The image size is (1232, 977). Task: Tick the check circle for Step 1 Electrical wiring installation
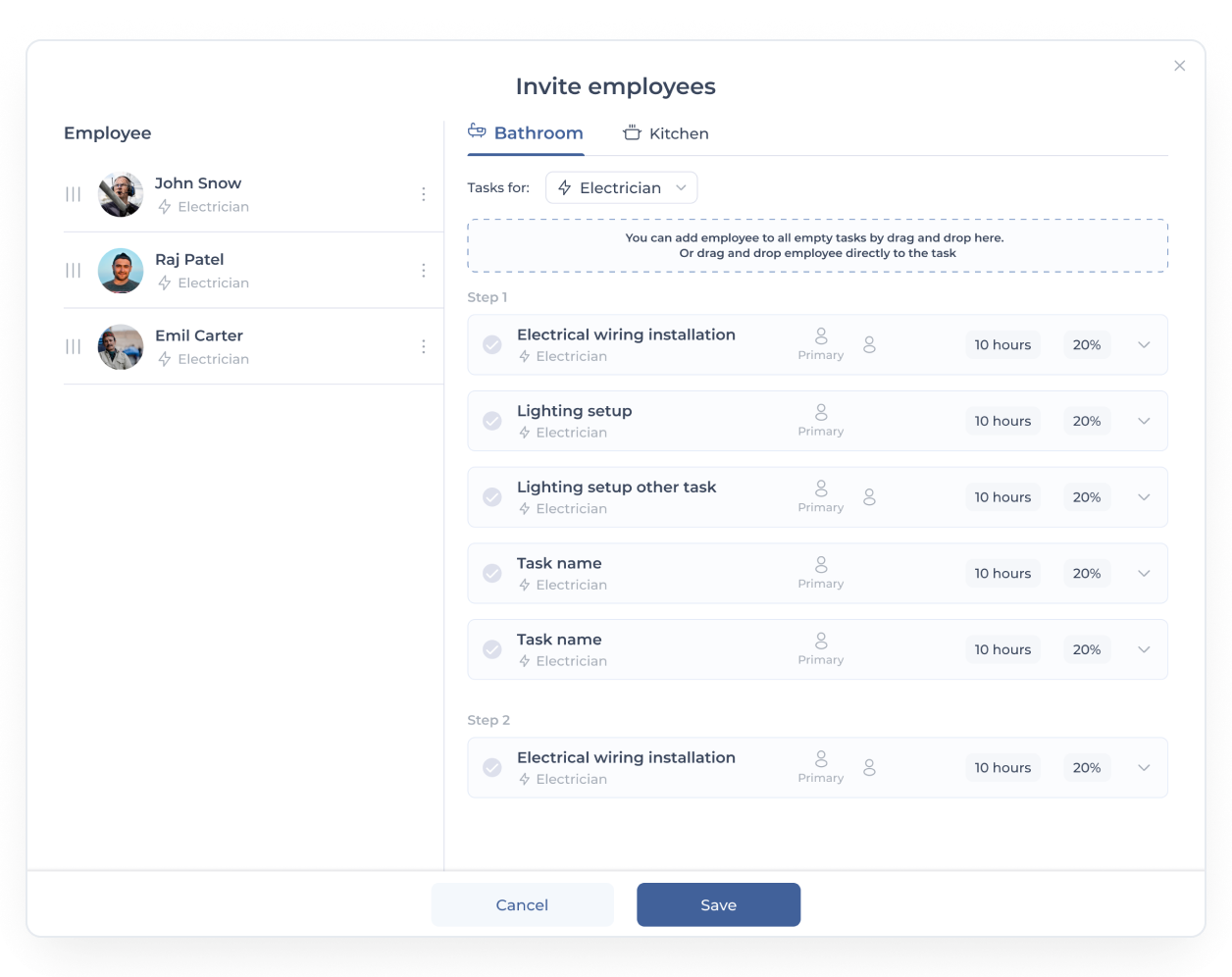click(x=492, y=345)
